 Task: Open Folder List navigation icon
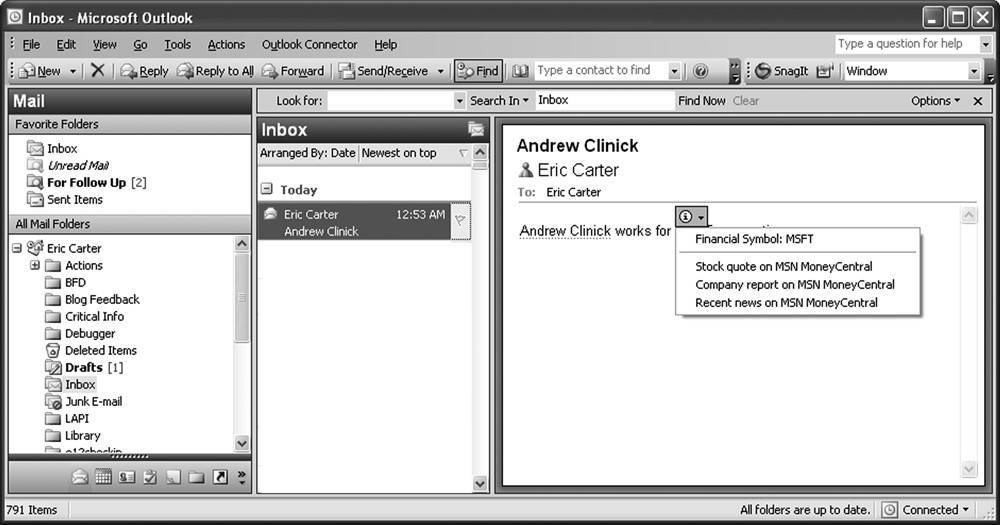tap(196, 477)
